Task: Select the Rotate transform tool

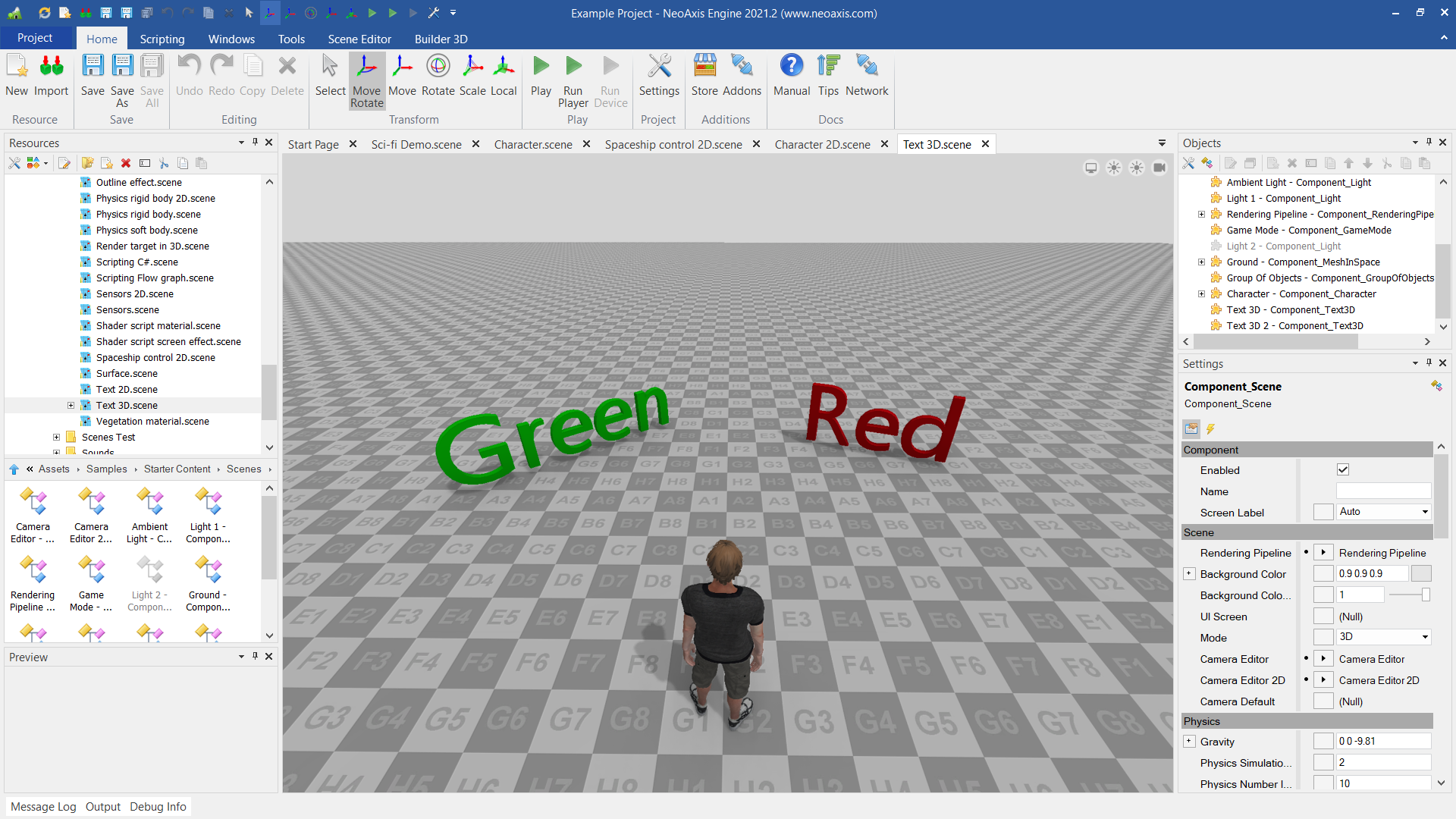Action: tap(438, 74)
